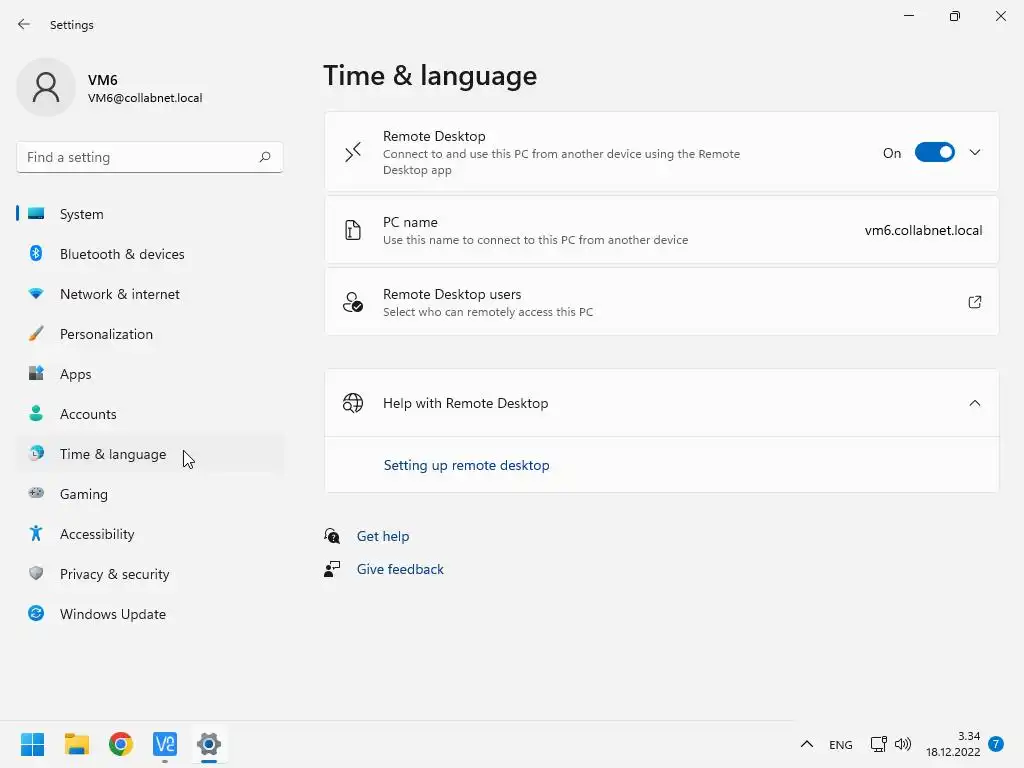Click the Network & internet Wi-Fi icon

pyautogui.click(x=36, y=294)
